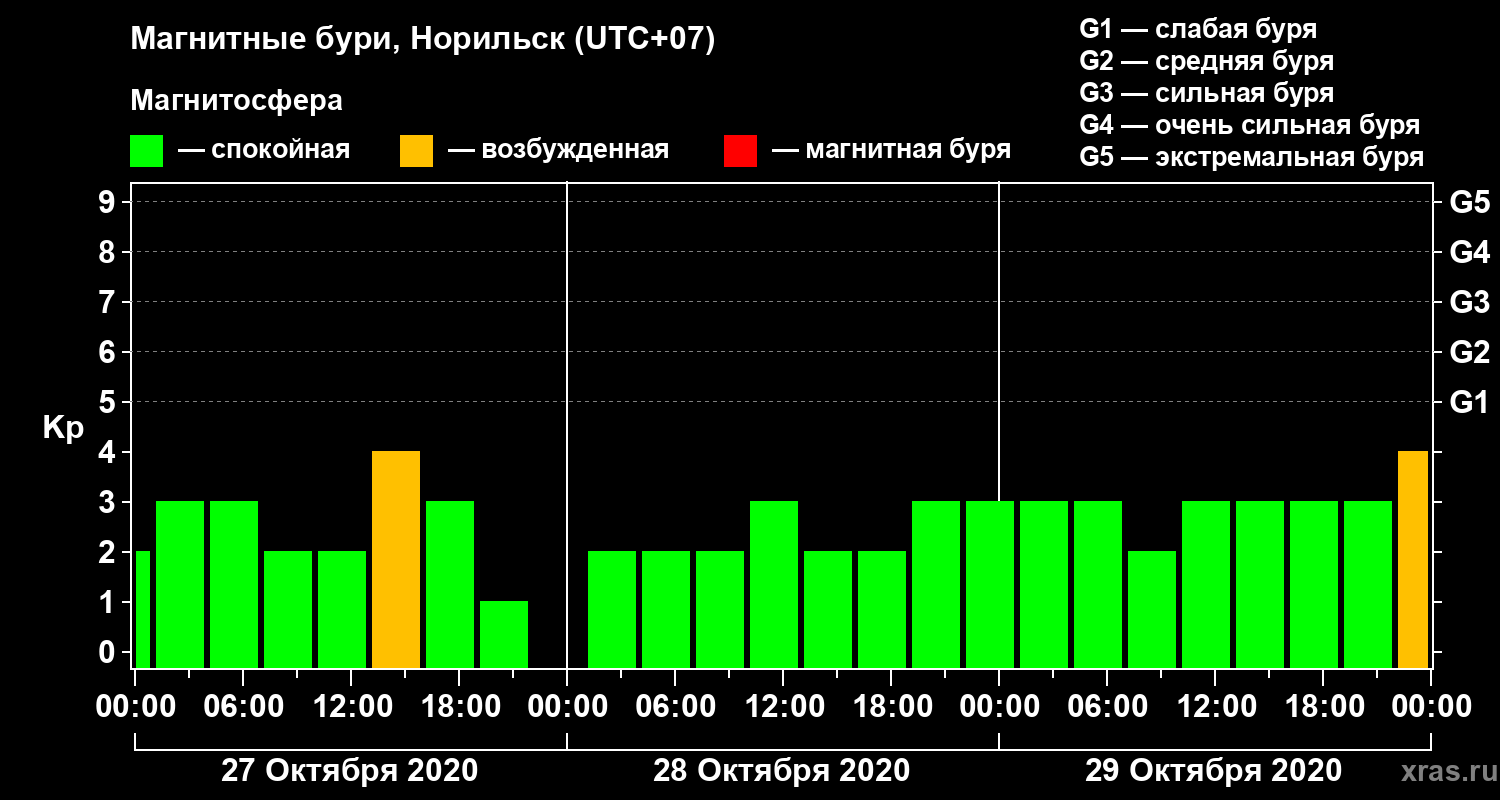Screen dimensions: 1500x800
Task: Click the narrow green bar starting 27 October
Action: click(x=142, y=609)
